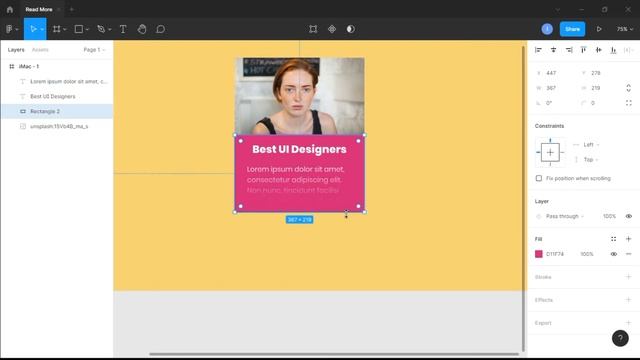Align selection to right
The width and height of the screenshot is (640, 360).
(569, 50)
